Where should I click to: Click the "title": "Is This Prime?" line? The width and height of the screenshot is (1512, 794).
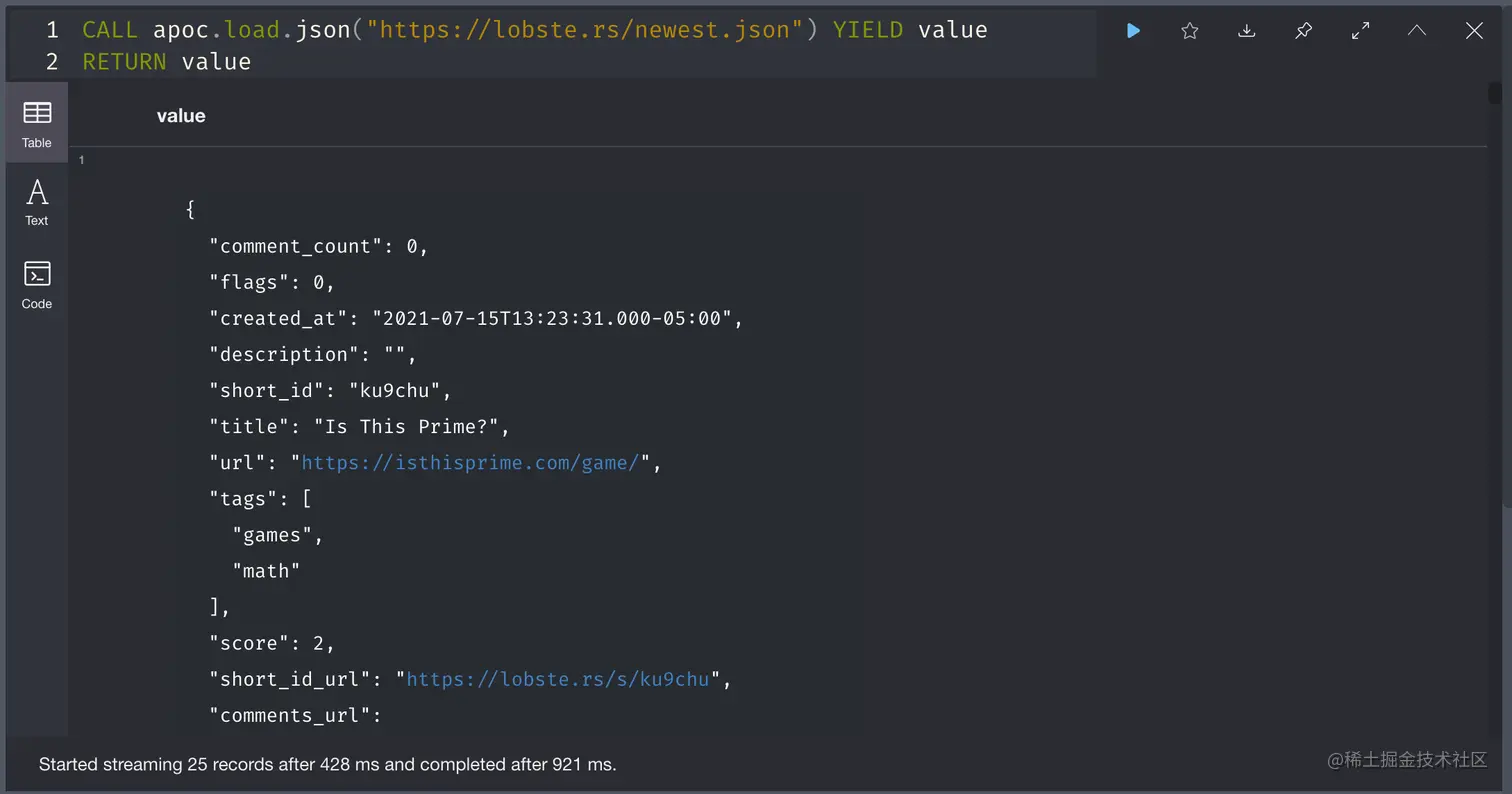coord(360,427)
